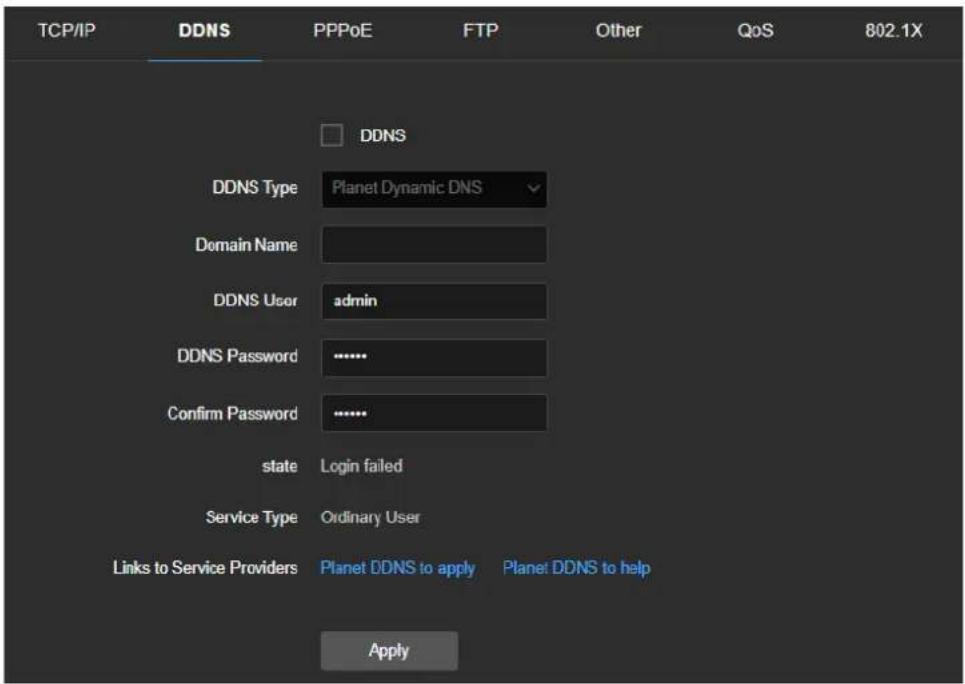The width and height of the screenshot is (965, 684).
Task: Open the Planet DDNS to apply link
Action: tap(398, 568)
